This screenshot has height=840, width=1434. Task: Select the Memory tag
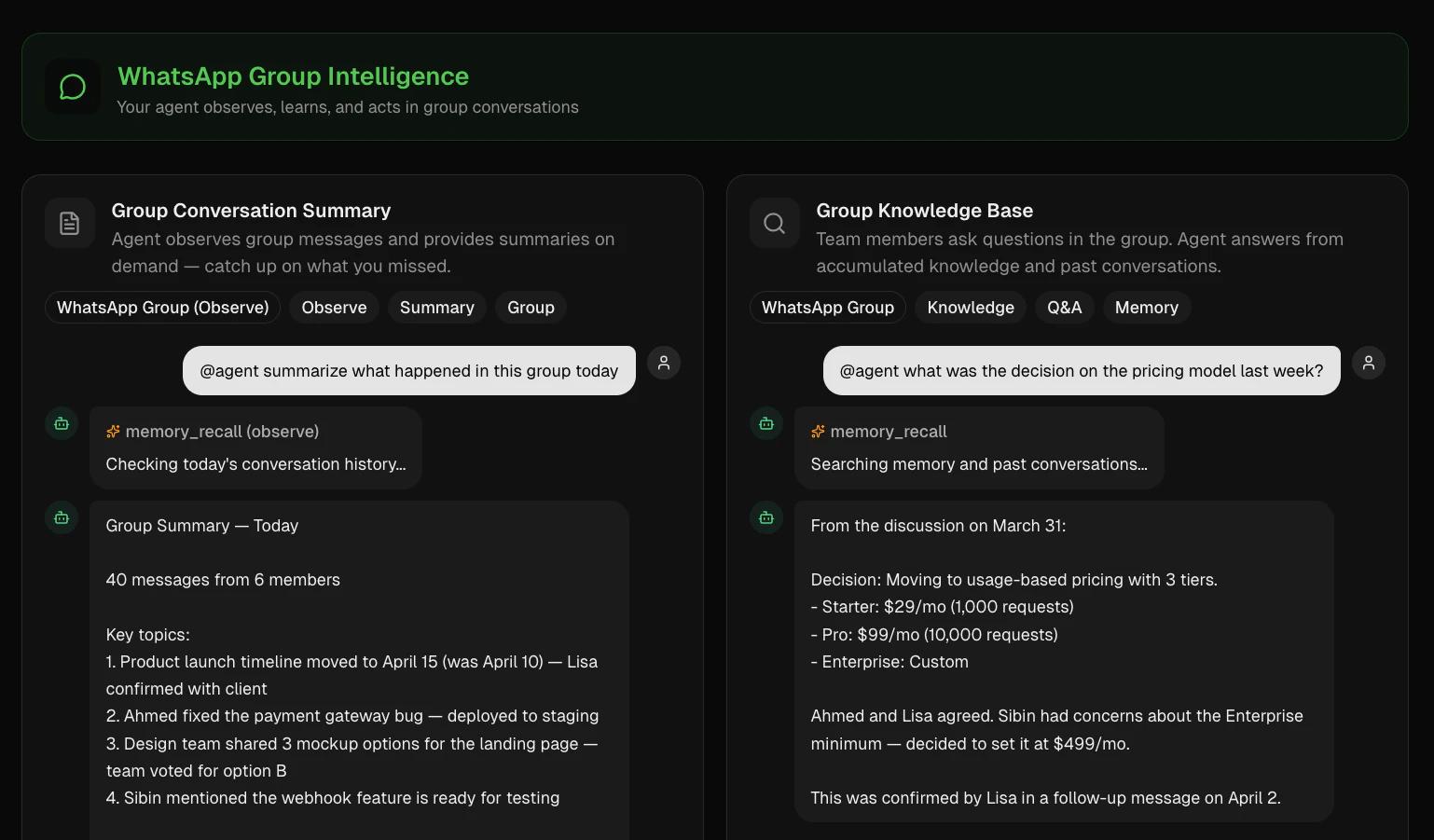click(x=1146, y=307)
